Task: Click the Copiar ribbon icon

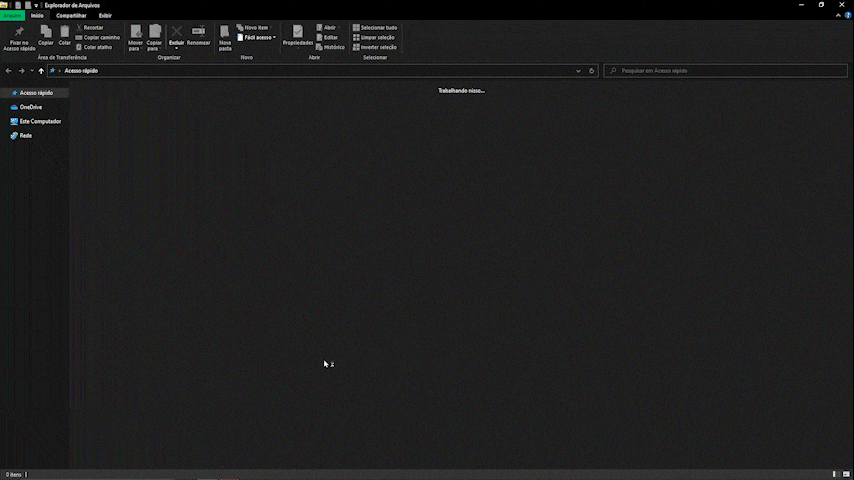Action: [46, 32]
